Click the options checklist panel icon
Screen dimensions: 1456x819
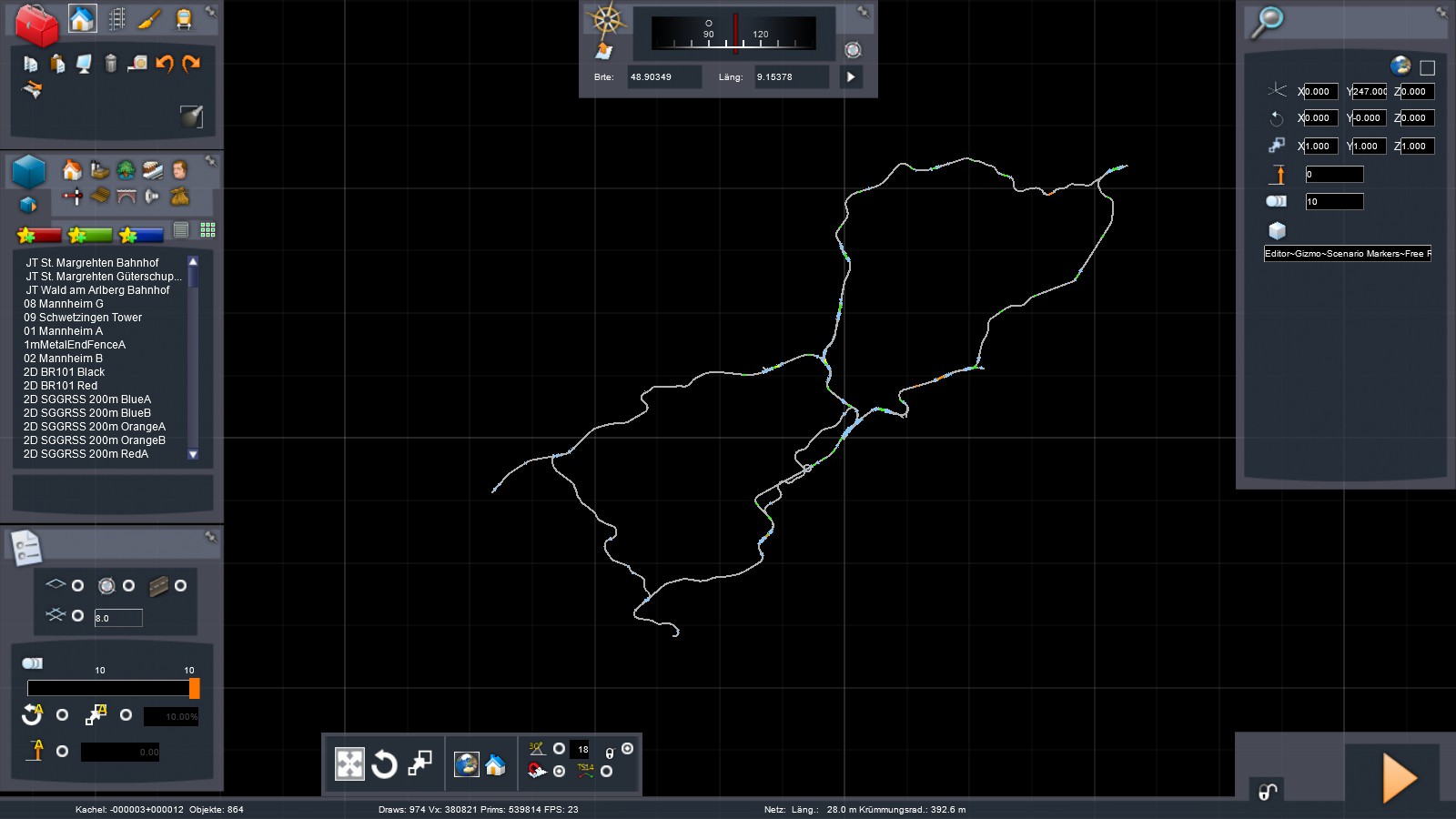click(26, 548)
